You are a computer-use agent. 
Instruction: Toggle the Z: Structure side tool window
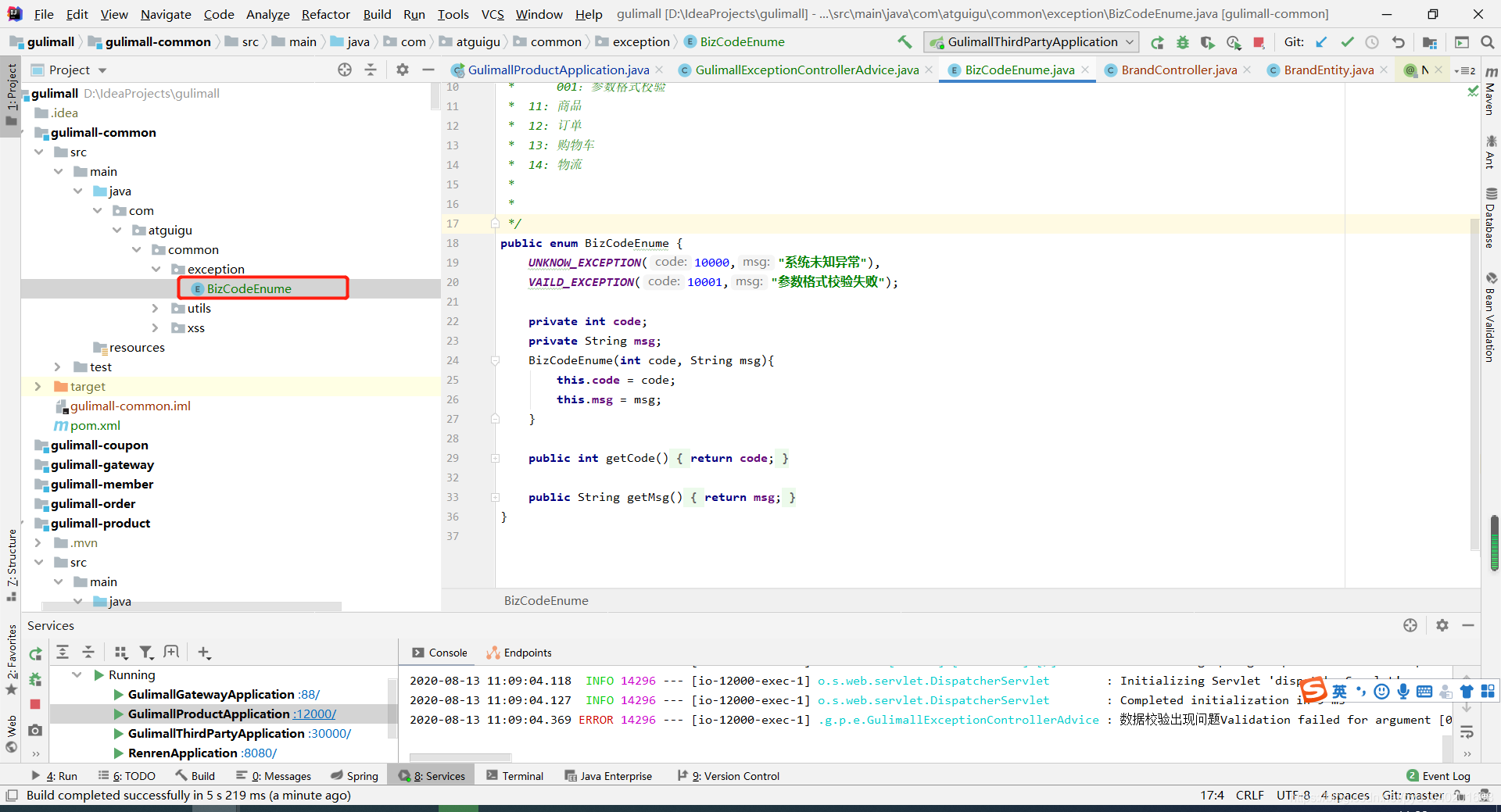pyautogui.click(x=11, y=564)
